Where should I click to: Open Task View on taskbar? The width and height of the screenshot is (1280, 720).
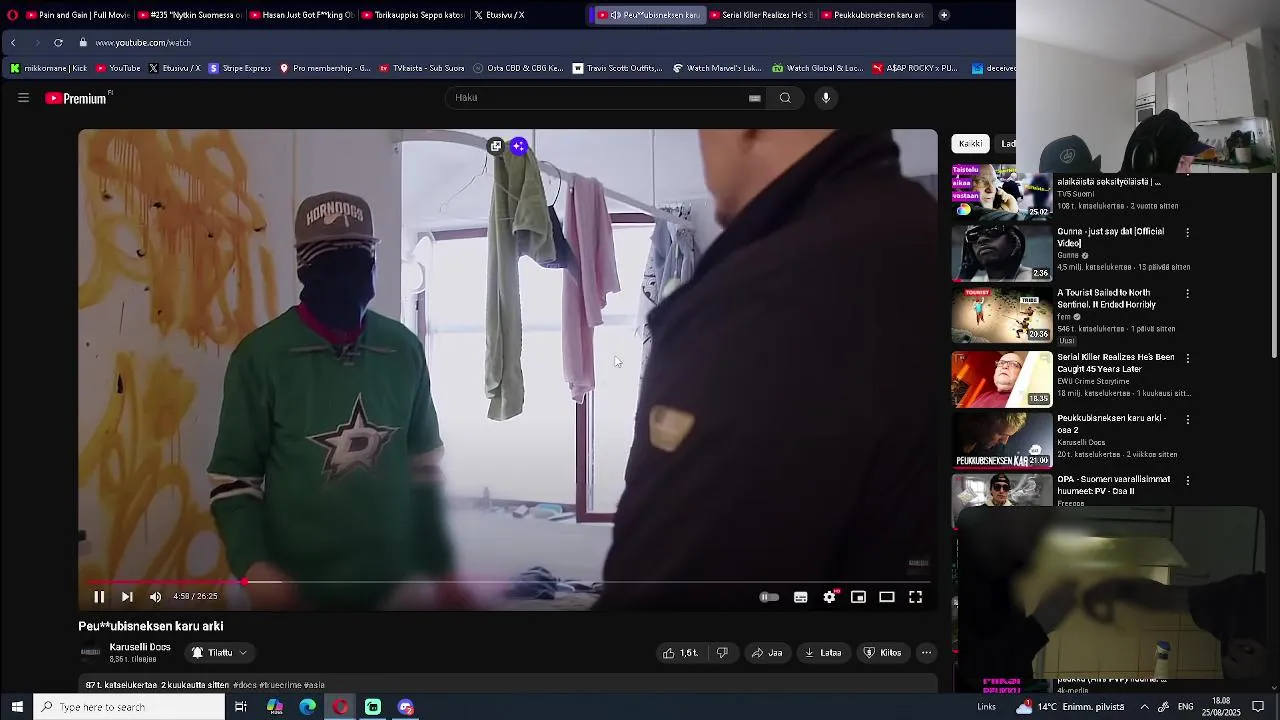click(x=241, y=707)
